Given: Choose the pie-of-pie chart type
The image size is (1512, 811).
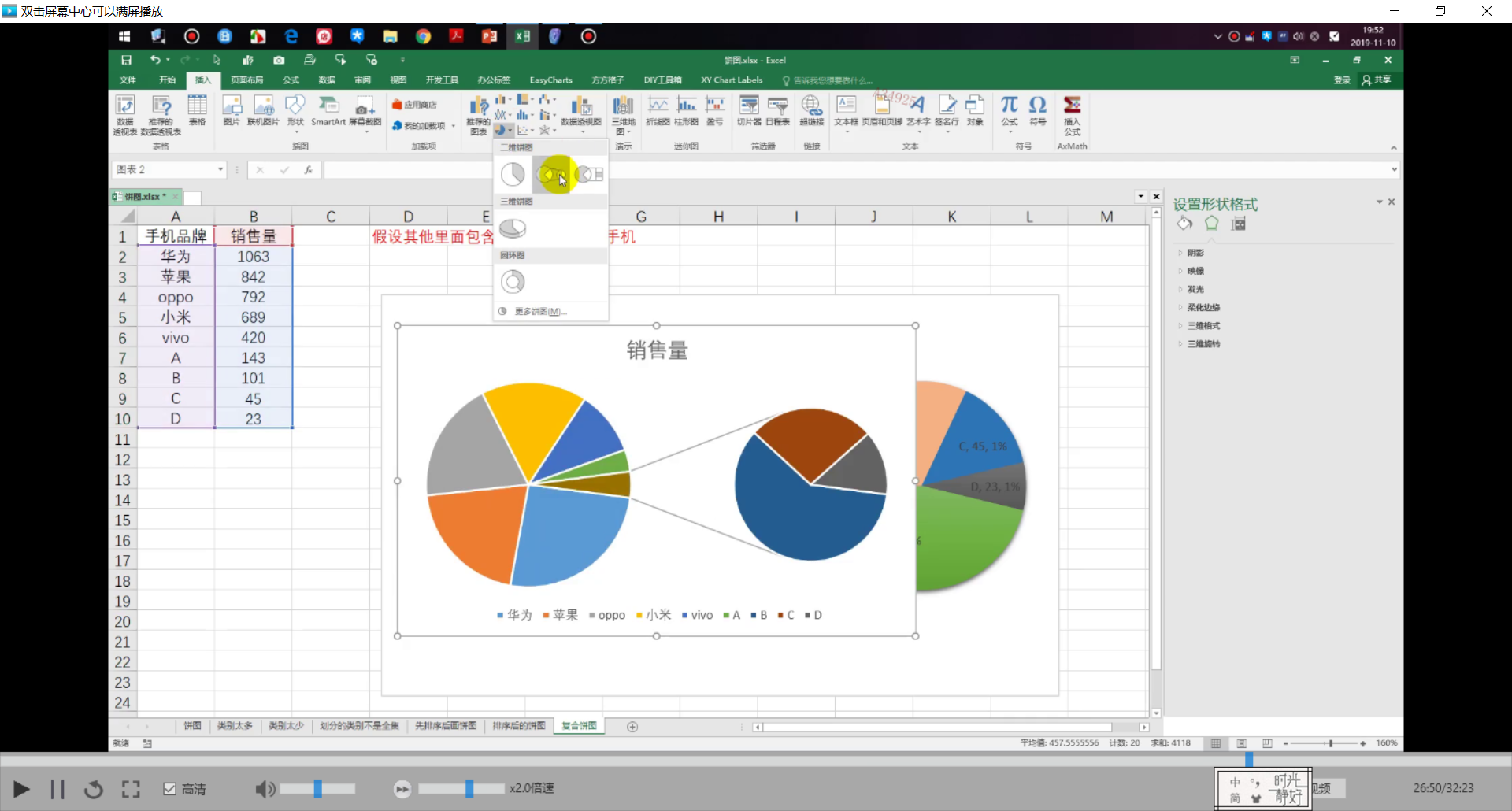Looking at the screenshot, I should pos(553,174).
